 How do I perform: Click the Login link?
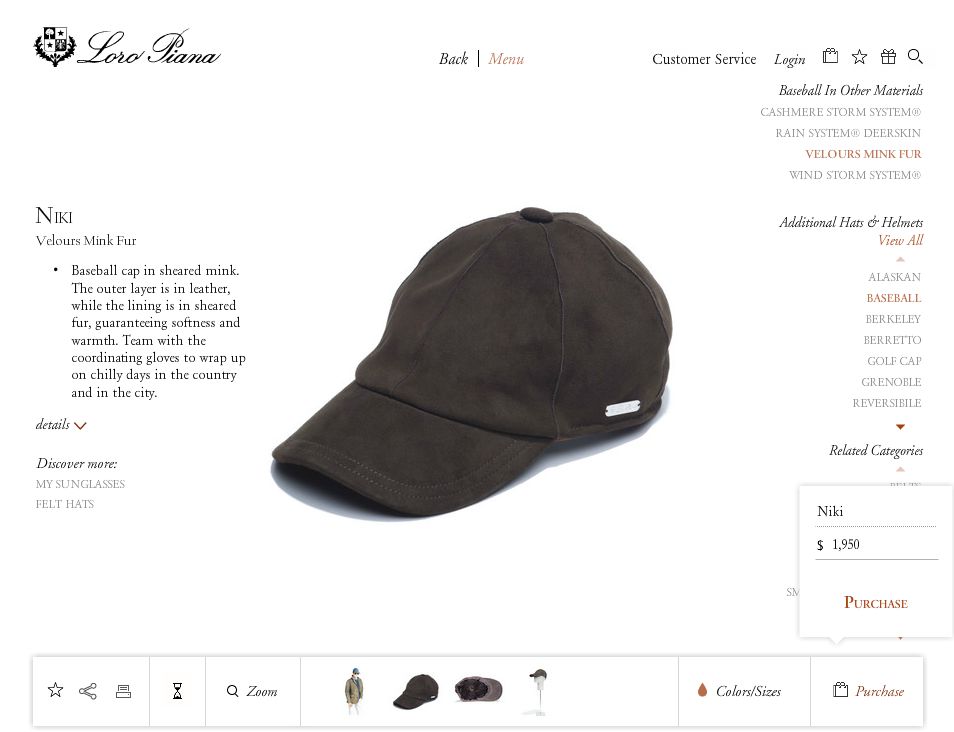click(x=789, y=59)
